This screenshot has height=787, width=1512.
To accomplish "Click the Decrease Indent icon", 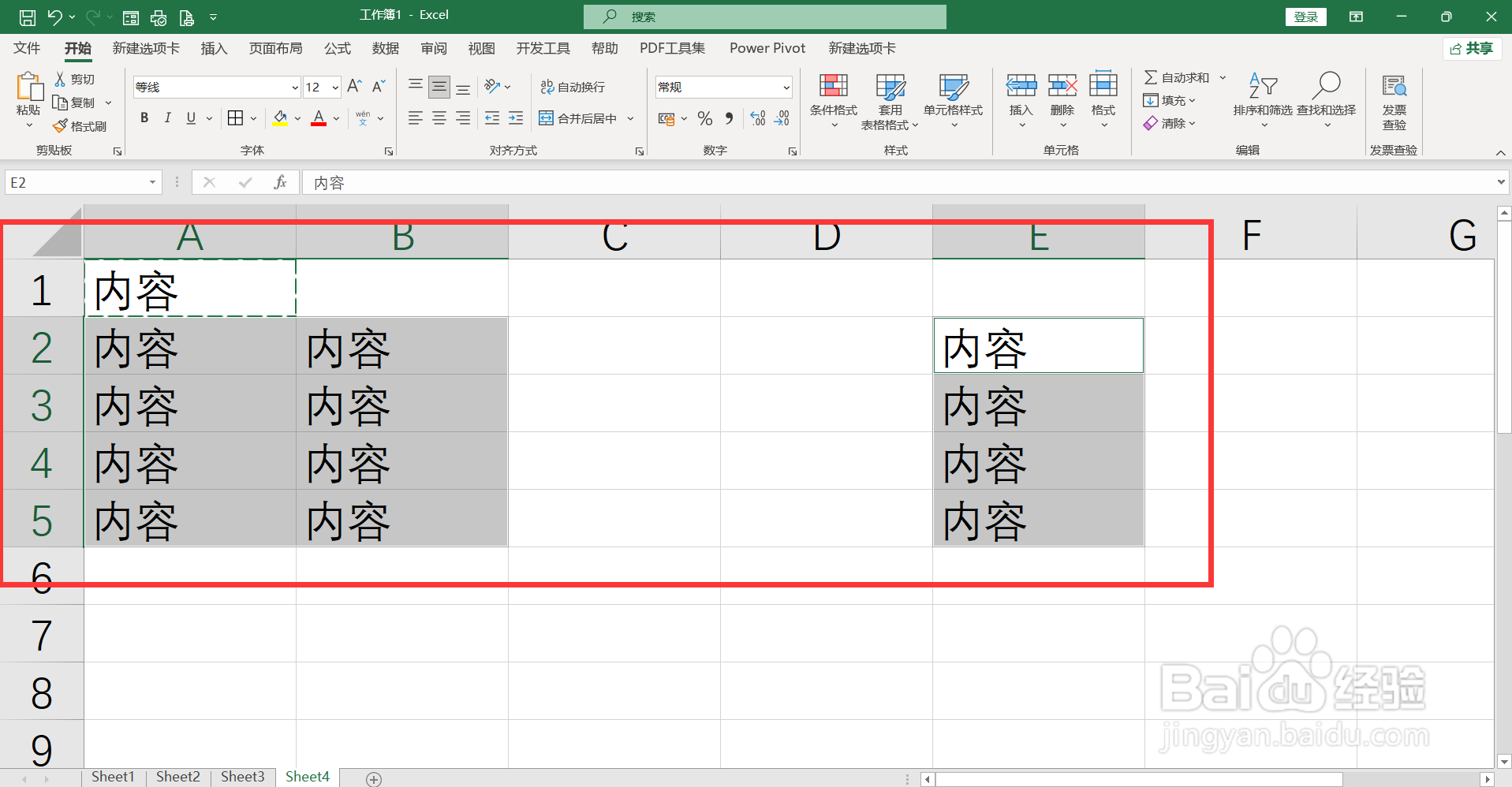I will tap(492, 118).
